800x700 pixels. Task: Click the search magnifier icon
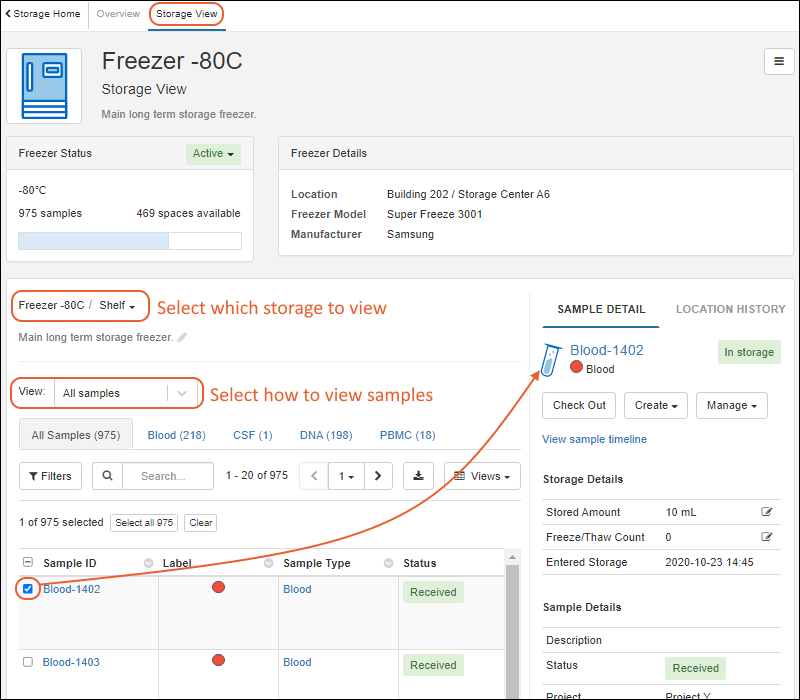tap(107, 476)
